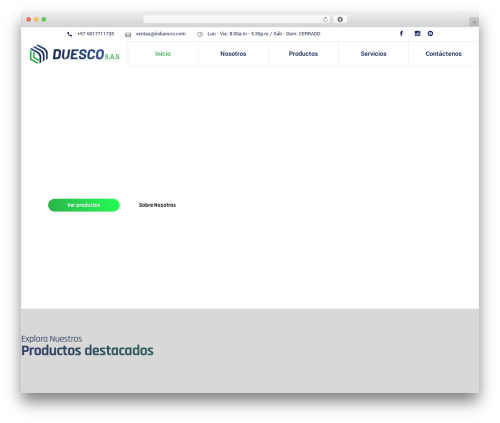Click the green Ver productos button

(84, 205)
